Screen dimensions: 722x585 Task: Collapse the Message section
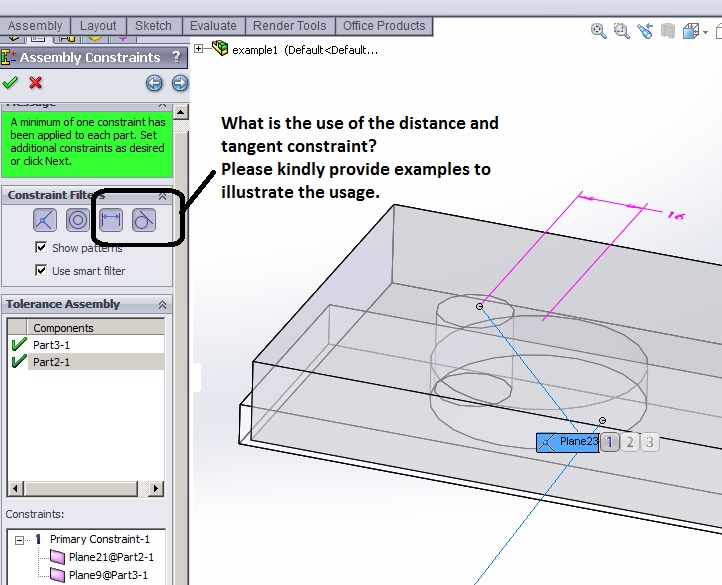click(x=162, y=105)
